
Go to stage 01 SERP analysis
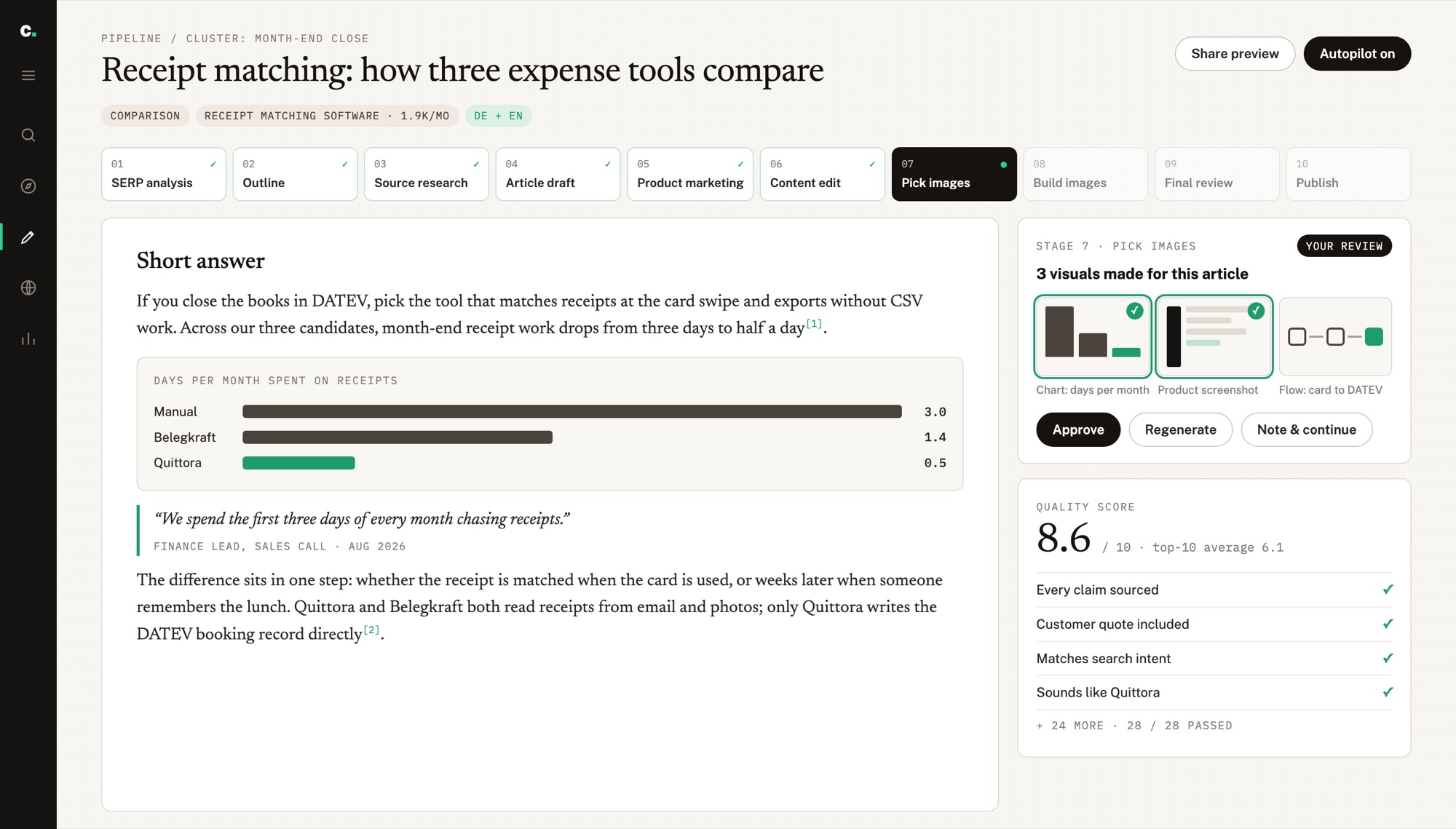tap(164, 175)
